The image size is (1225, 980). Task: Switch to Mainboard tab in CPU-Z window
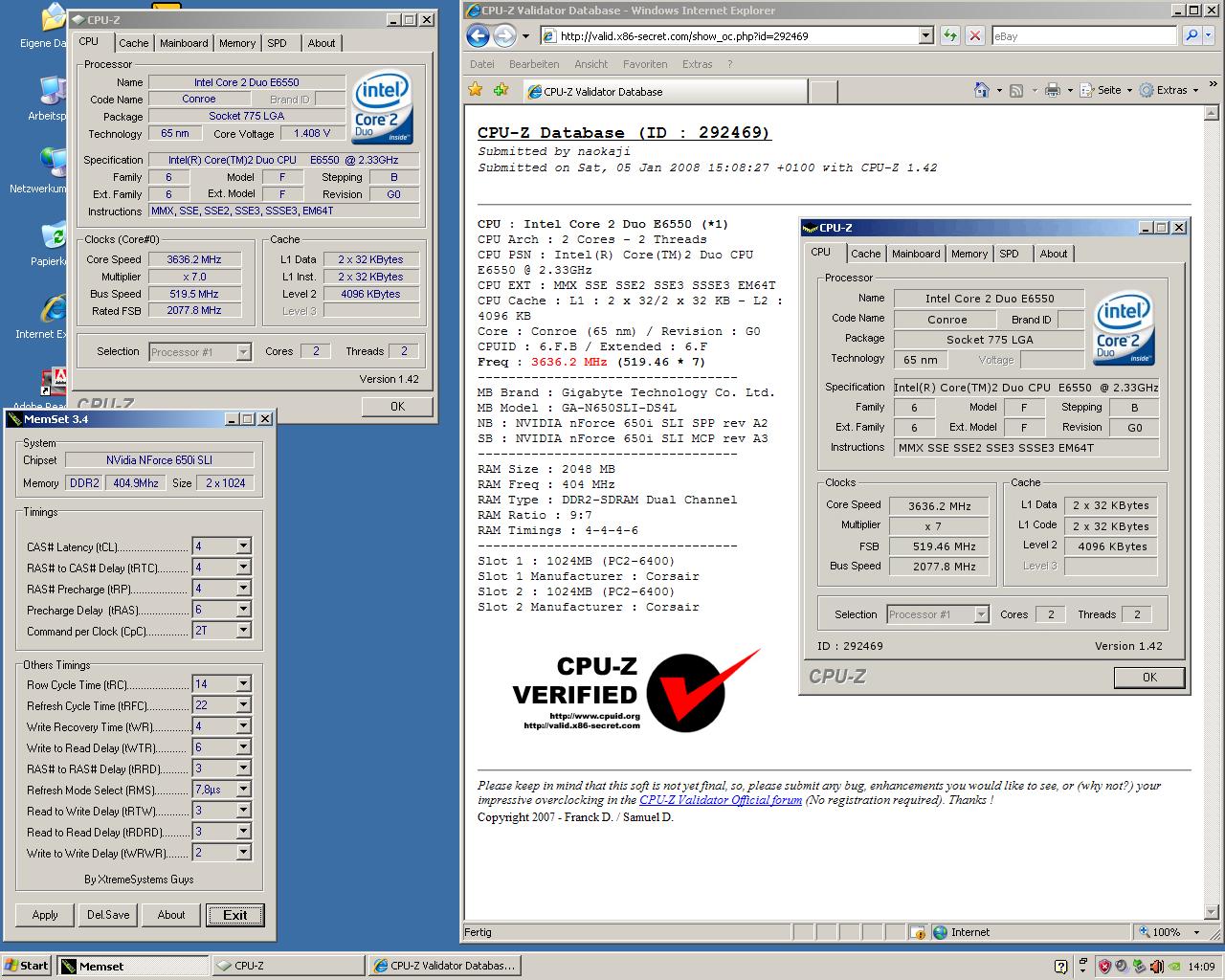(184, 43)
